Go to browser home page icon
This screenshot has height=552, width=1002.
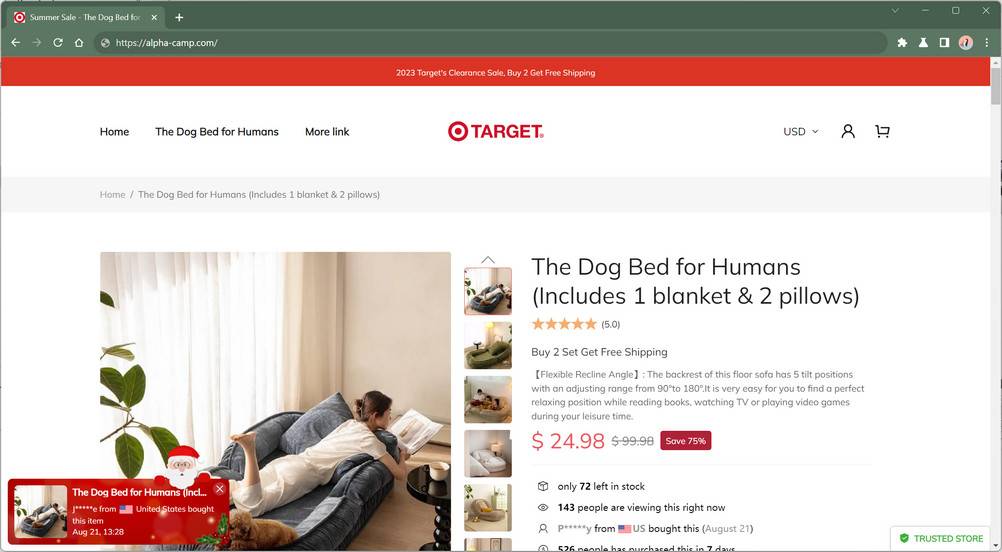tap(79, 43)
